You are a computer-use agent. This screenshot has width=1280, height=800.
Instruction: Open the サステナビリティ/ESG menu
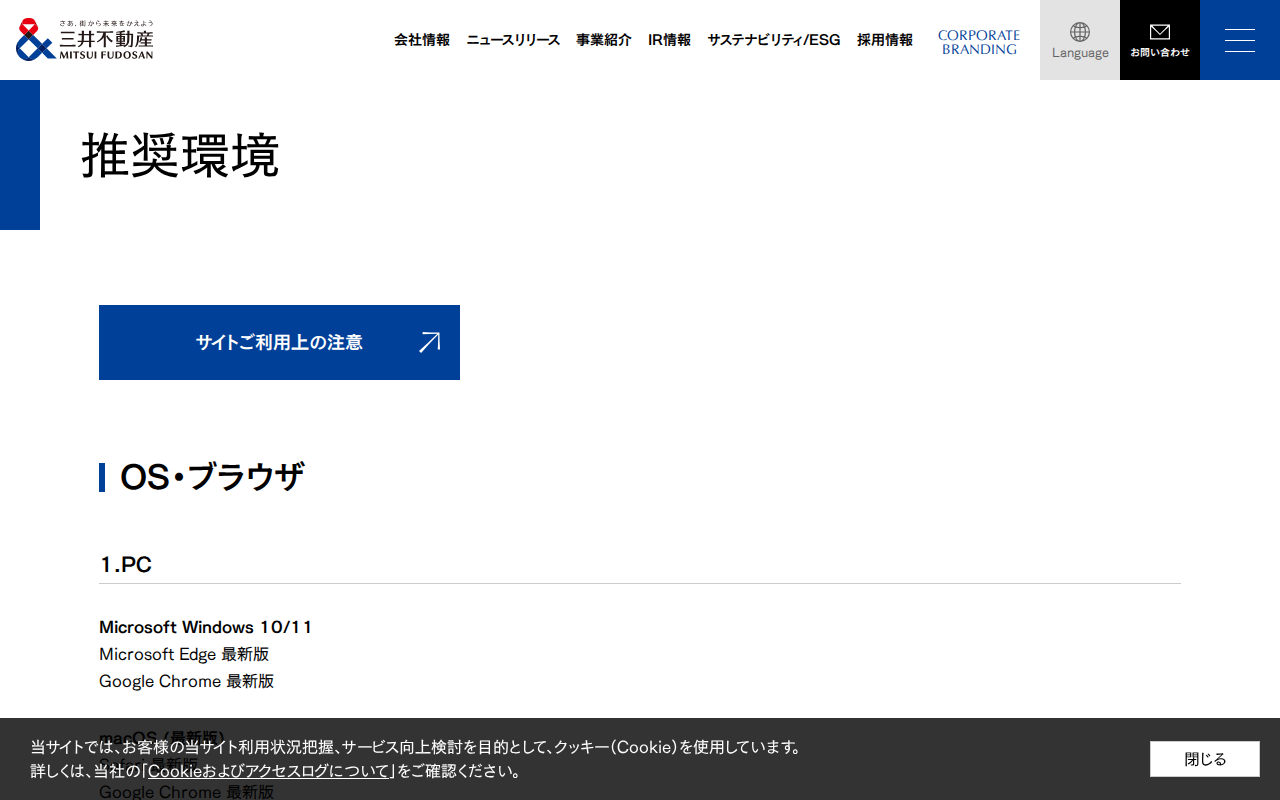point(774,40)
